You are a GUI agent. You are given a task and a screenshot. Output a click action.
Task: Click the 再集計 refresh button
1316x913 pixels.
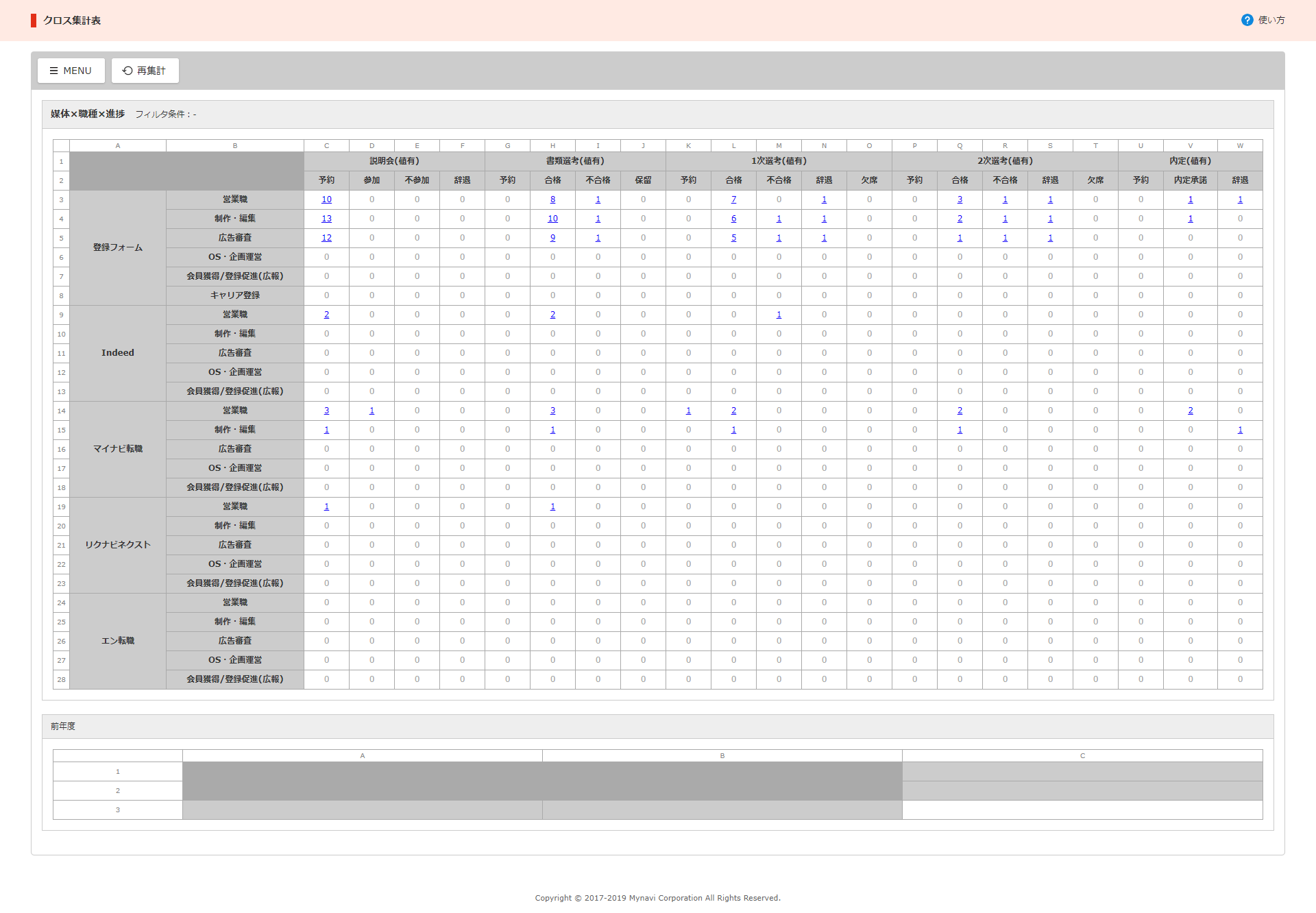[145, 71]
